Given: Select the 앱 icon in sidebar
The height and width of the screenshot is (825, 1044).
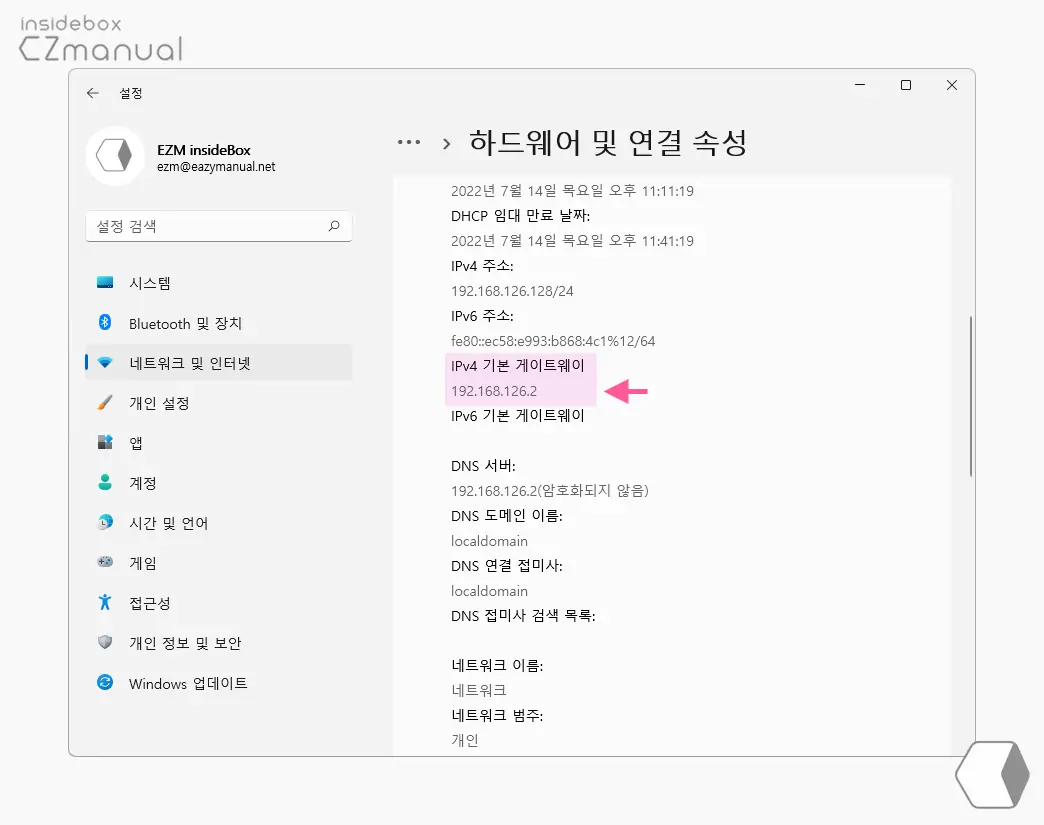Looking at the screenshot, I should pyautogui.click(x=105, y=443).
